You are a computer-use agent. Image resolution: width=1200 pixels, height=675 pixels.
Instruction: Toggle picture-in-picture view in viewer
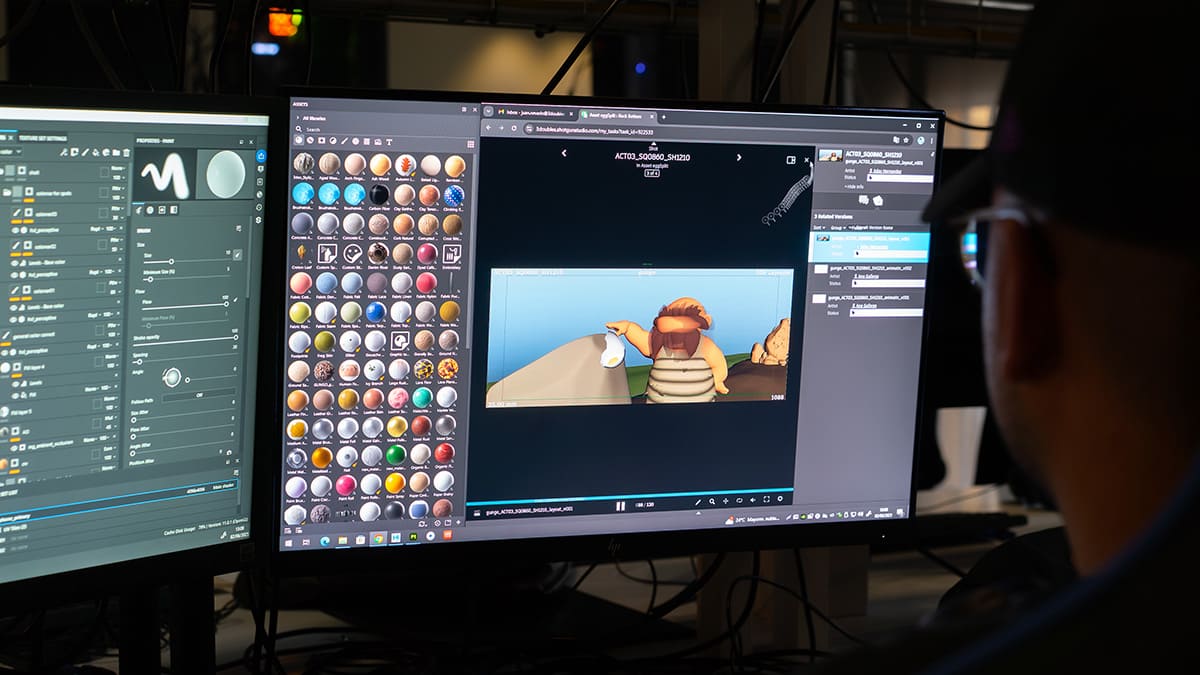[791, 159]
